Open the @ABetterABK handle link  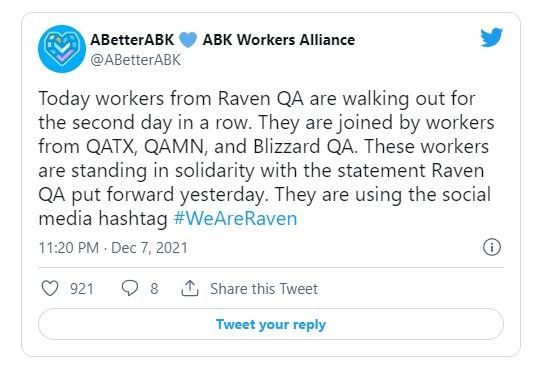click(x=135, y=60)
